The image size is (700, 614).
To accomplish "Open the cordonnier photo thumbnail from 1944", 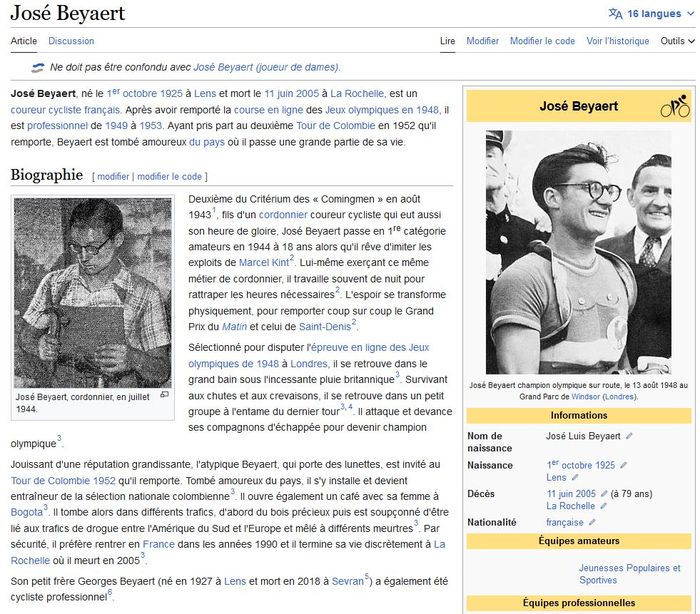I will point(93,292).
